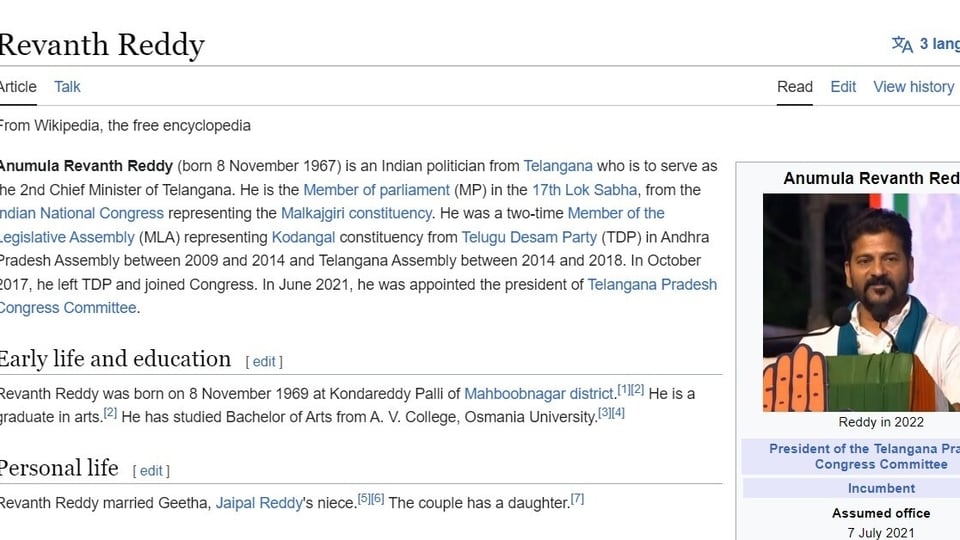Switch to the Talk tab
Image resolution: width=960 pixels, height=540 pixels.
67,87
